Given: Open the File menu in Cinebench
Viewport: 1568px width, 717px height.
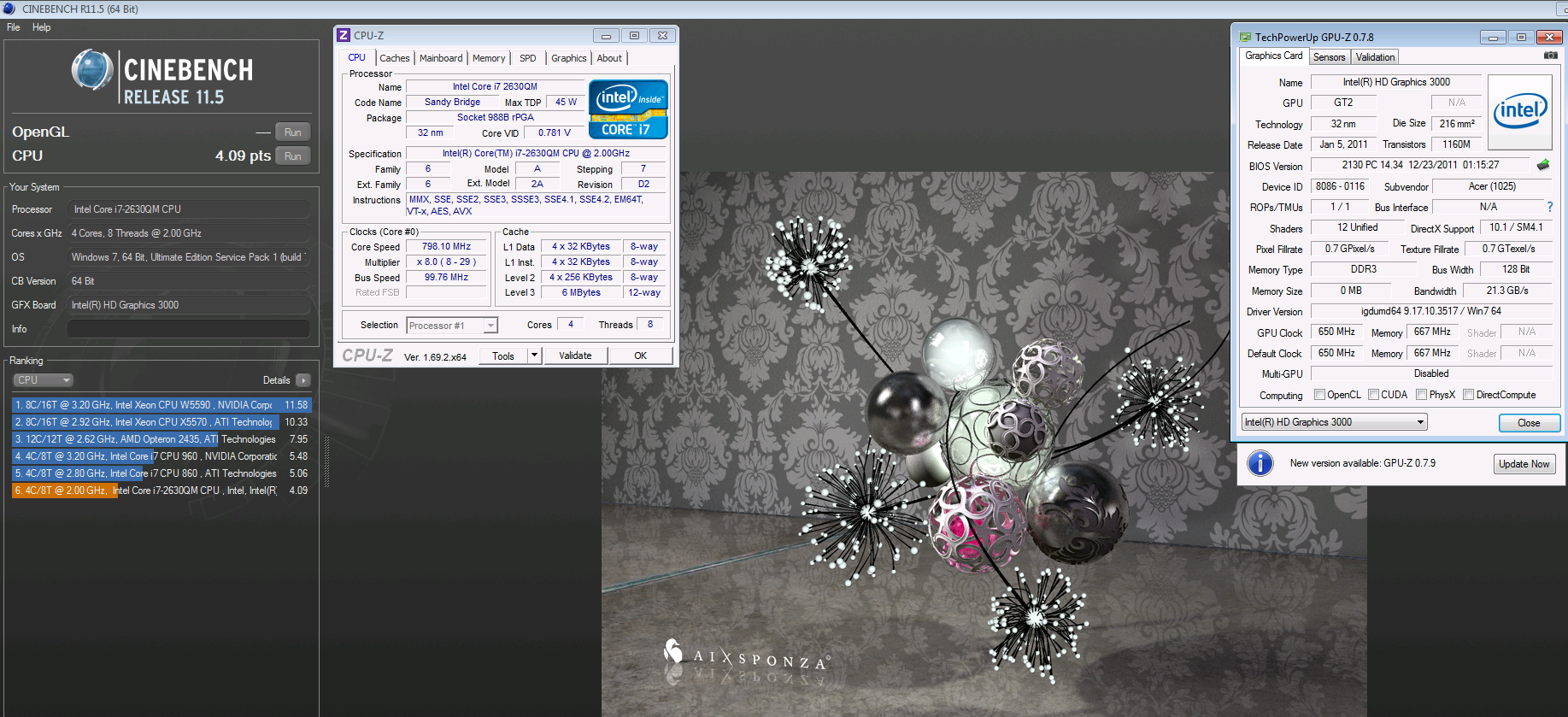Looking at the screenshot, I should click(14, 27).
